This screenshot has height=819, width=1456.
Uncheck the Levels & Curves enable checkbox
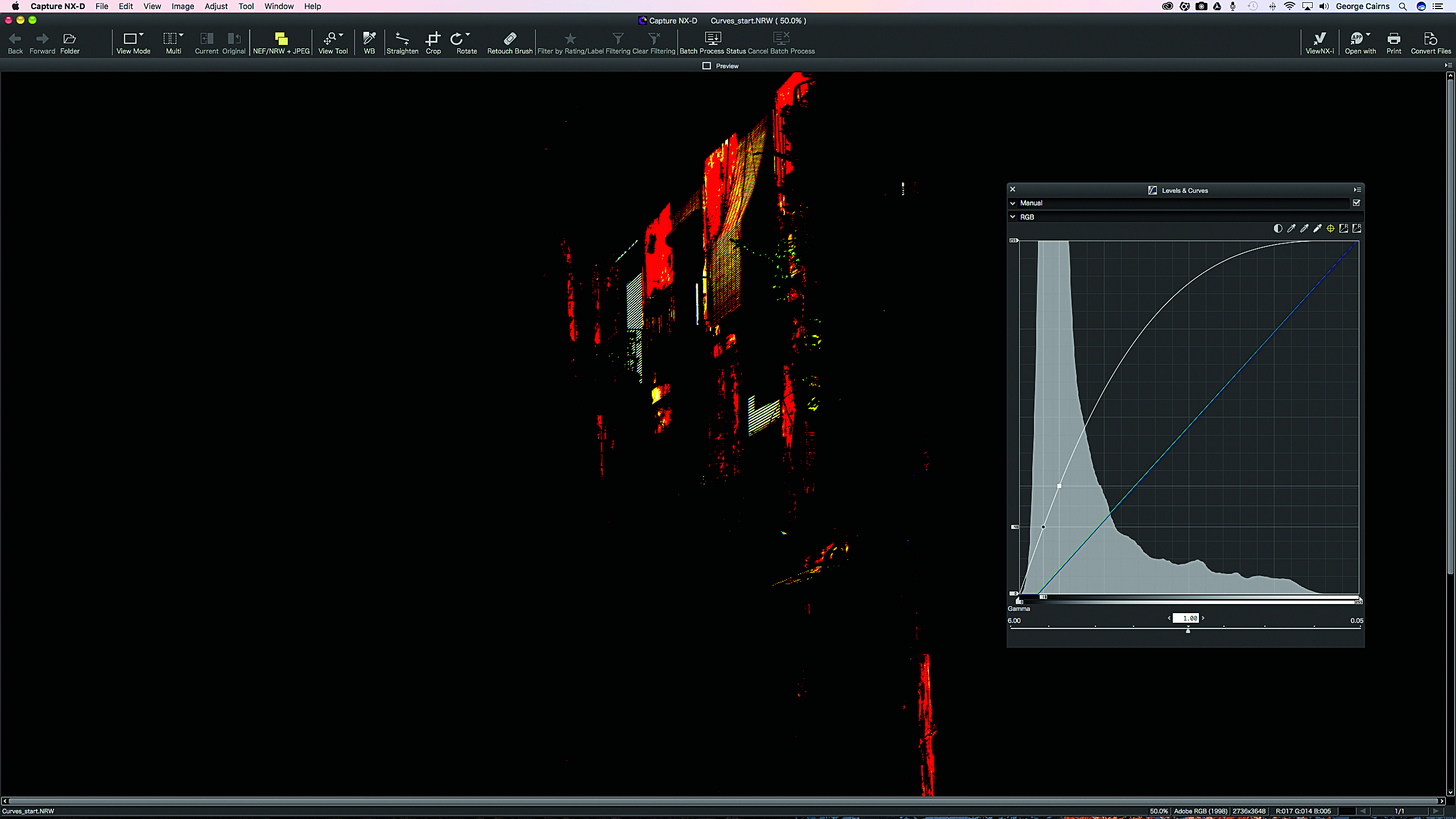point(1356,203)
